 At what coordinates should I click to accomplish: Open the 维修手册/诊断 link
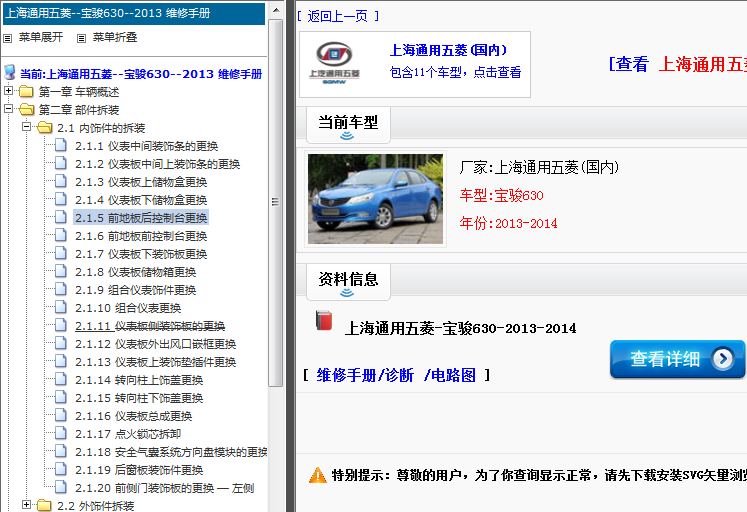click(x=365, y=375)
